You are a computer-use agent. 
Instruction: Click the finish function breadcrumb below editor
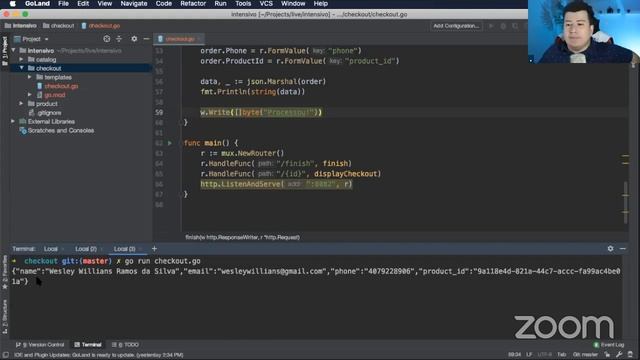[x=242, y=238]
